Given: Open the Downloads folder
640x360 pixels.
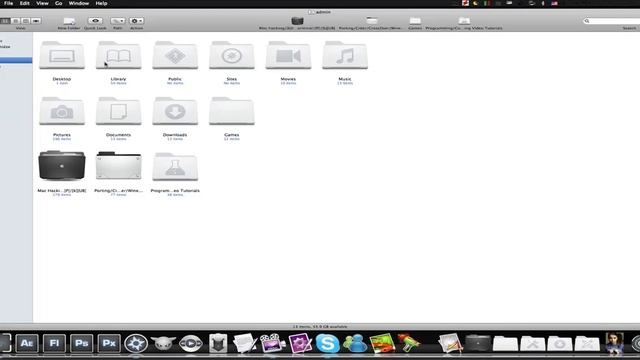Looking at the screenshot, I should pos(175,111).
